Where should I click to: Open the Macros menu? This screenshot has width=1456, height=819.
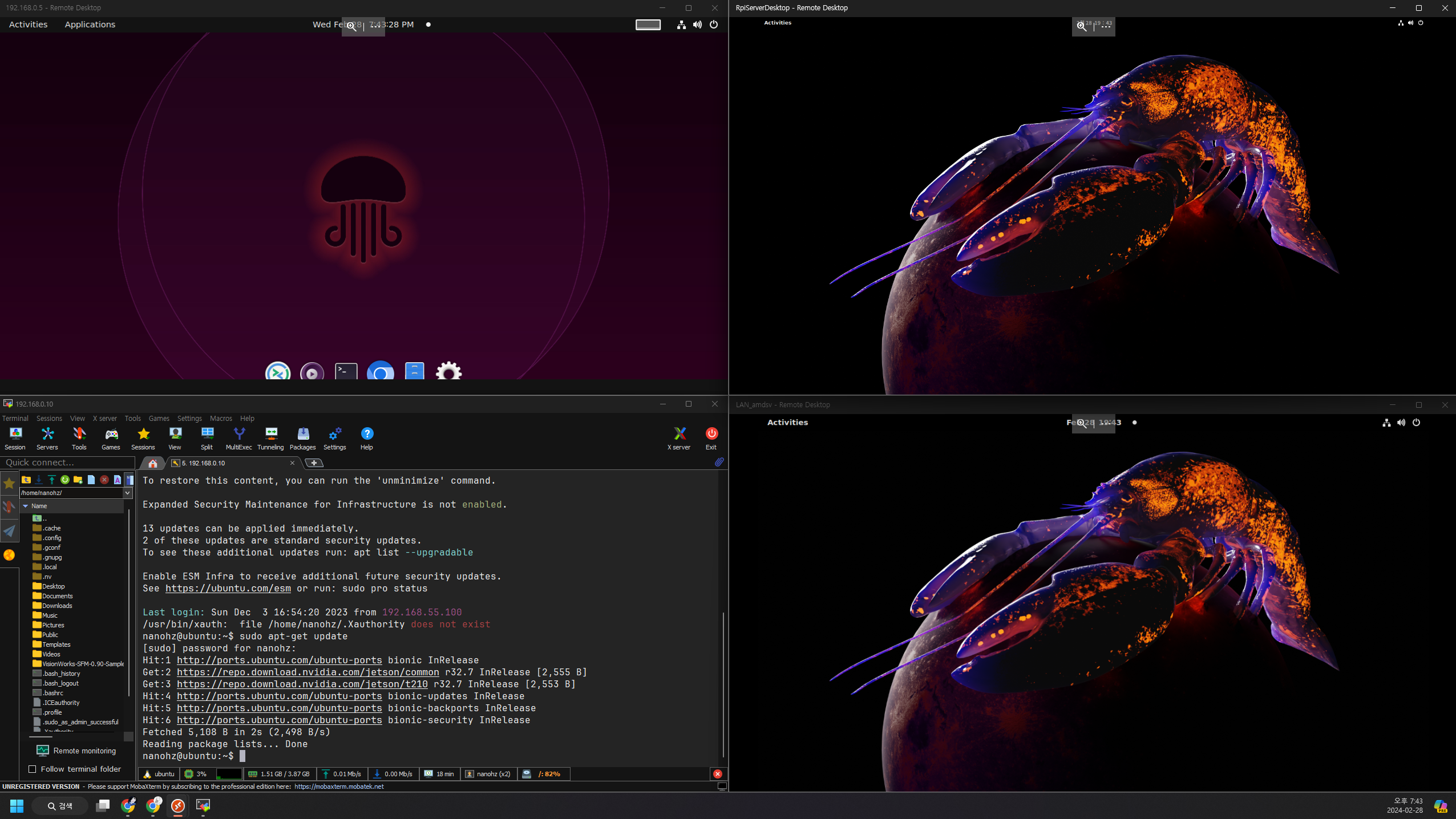221,418
